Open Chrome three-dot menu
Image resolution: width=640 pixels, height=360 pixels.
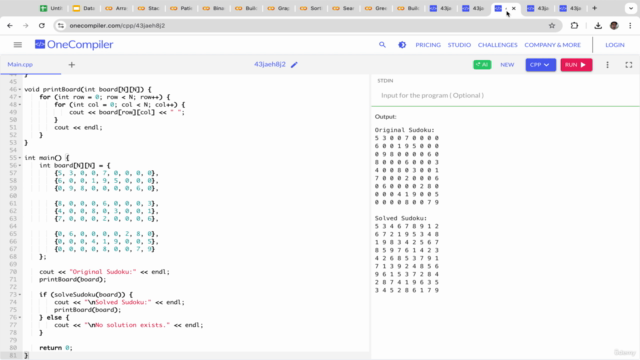coord(630,25)
